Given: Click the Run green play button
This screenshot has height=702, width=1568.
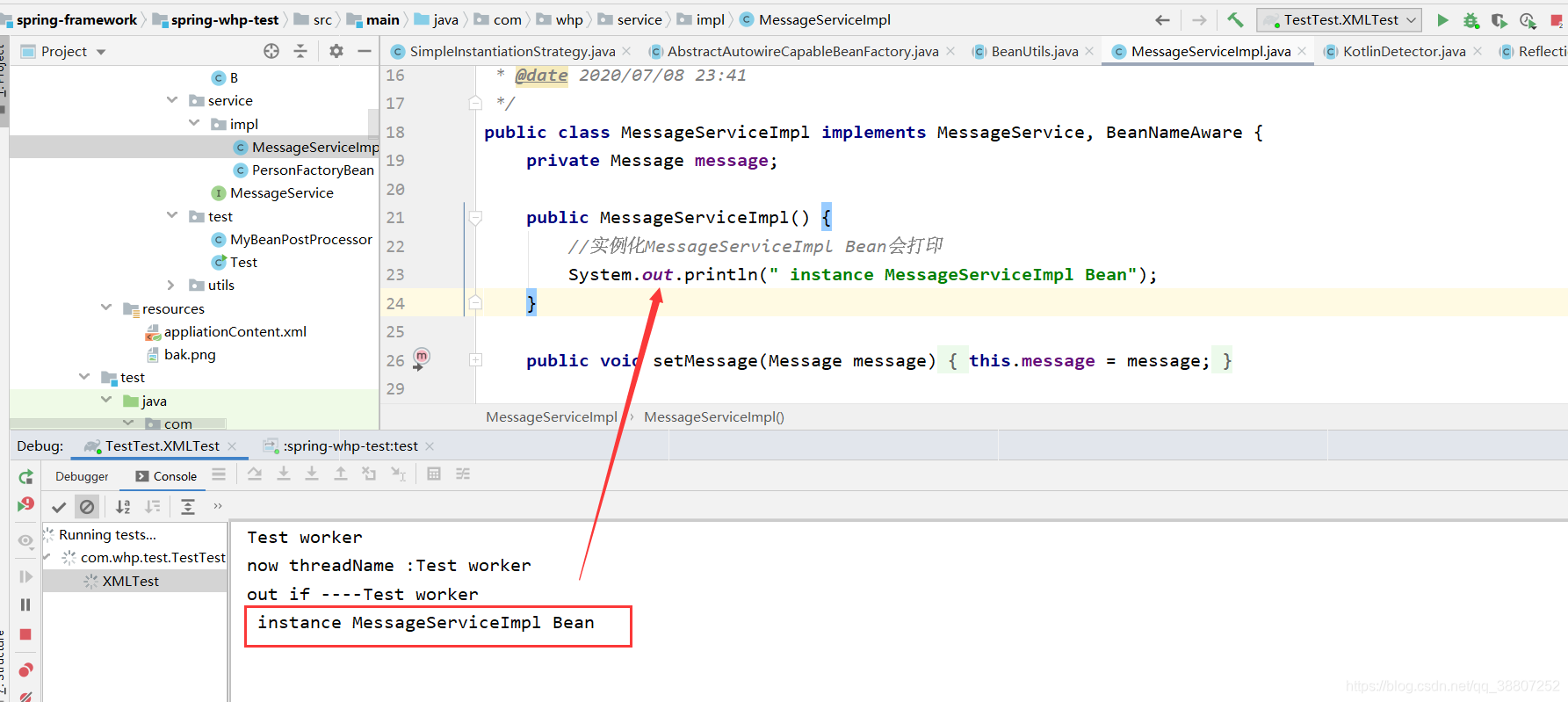Looking at the screenshot, I should pos(1442,19).
